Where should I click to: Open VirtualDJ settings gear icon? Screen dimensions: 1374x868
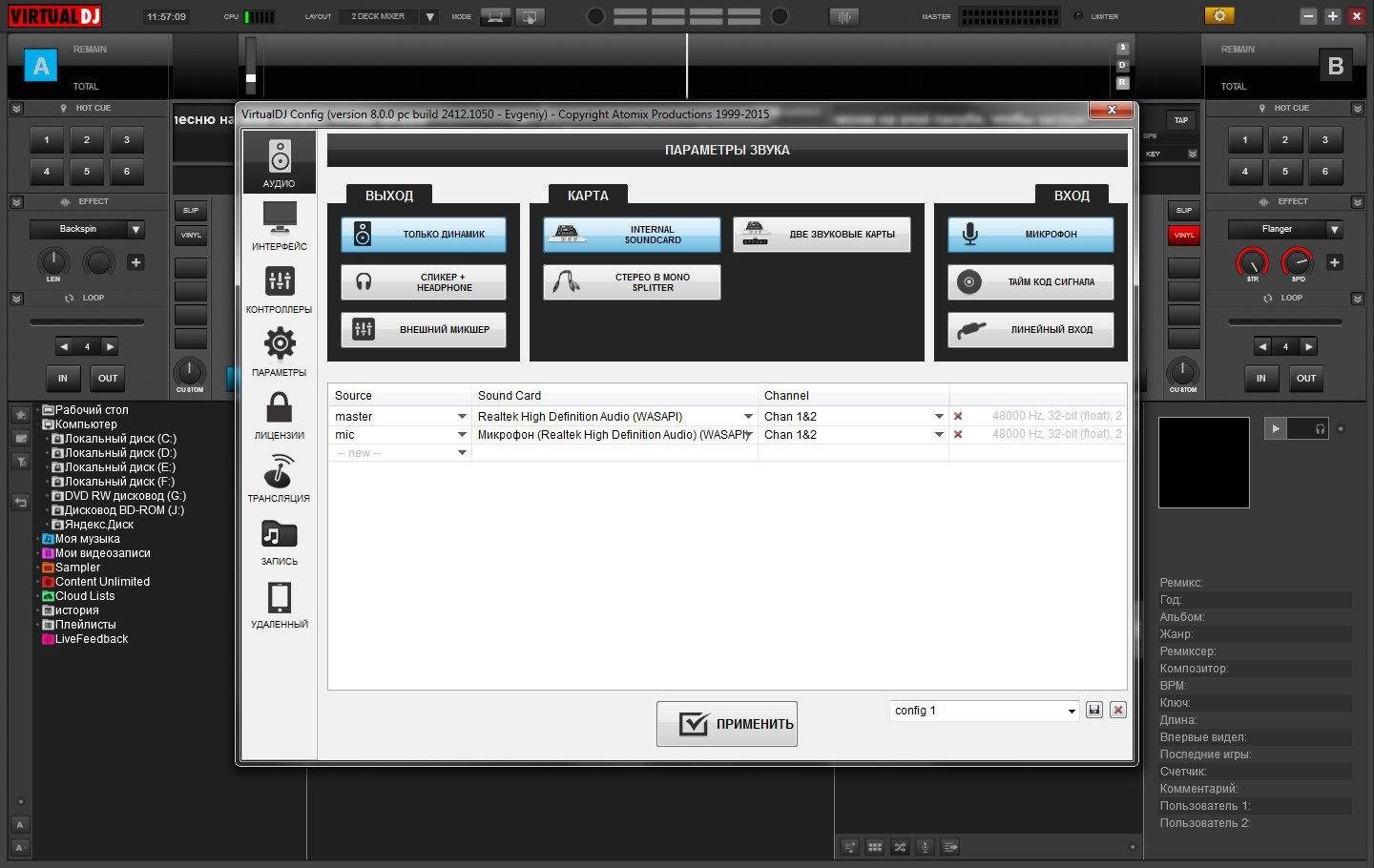[x=1219, y=15]
